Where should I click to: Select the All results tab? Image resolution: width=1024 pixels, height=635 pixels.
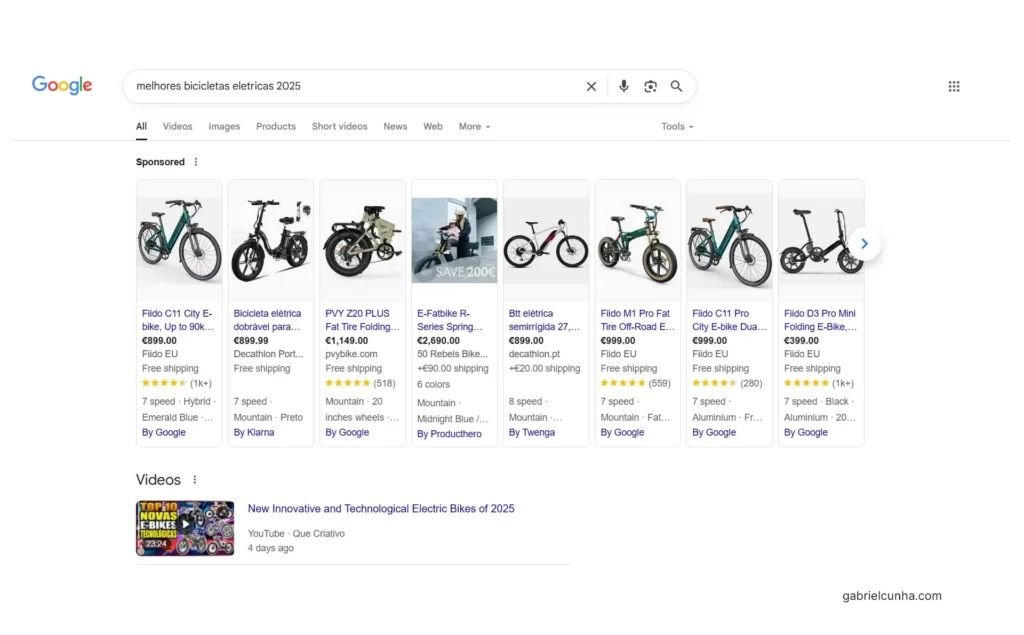coord(141,126)
